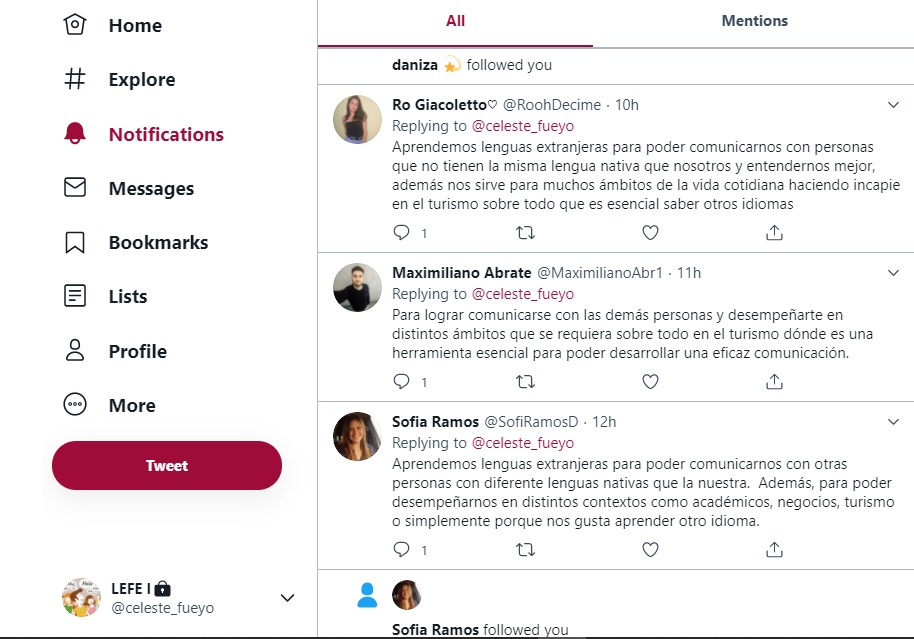Open More options menu in sidebar
This screenshot has width=914, height=639.
[x=75, y=405]
